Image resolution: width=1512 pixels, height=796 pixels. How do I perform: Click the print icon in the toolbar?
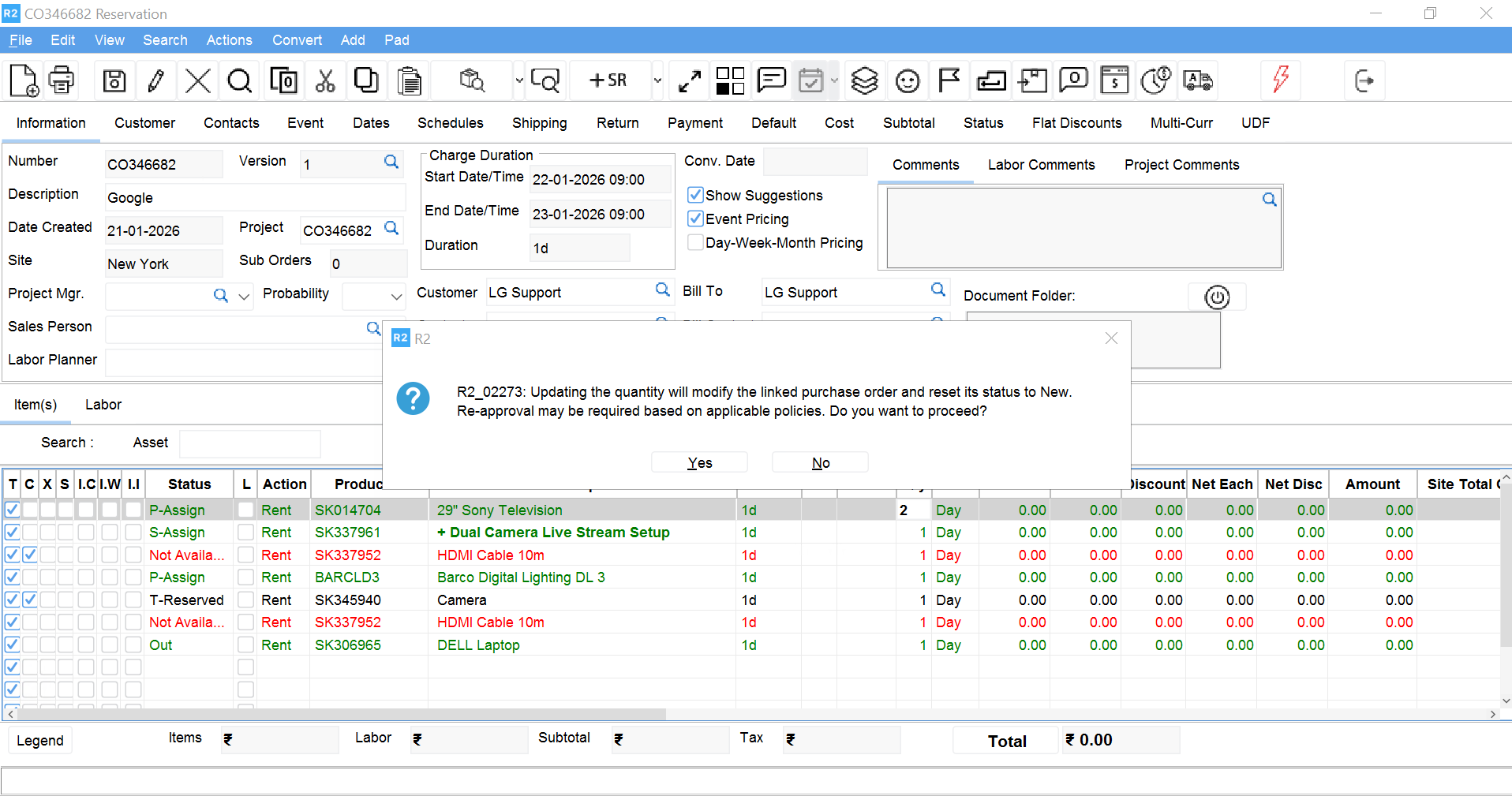tap(61, 80)
